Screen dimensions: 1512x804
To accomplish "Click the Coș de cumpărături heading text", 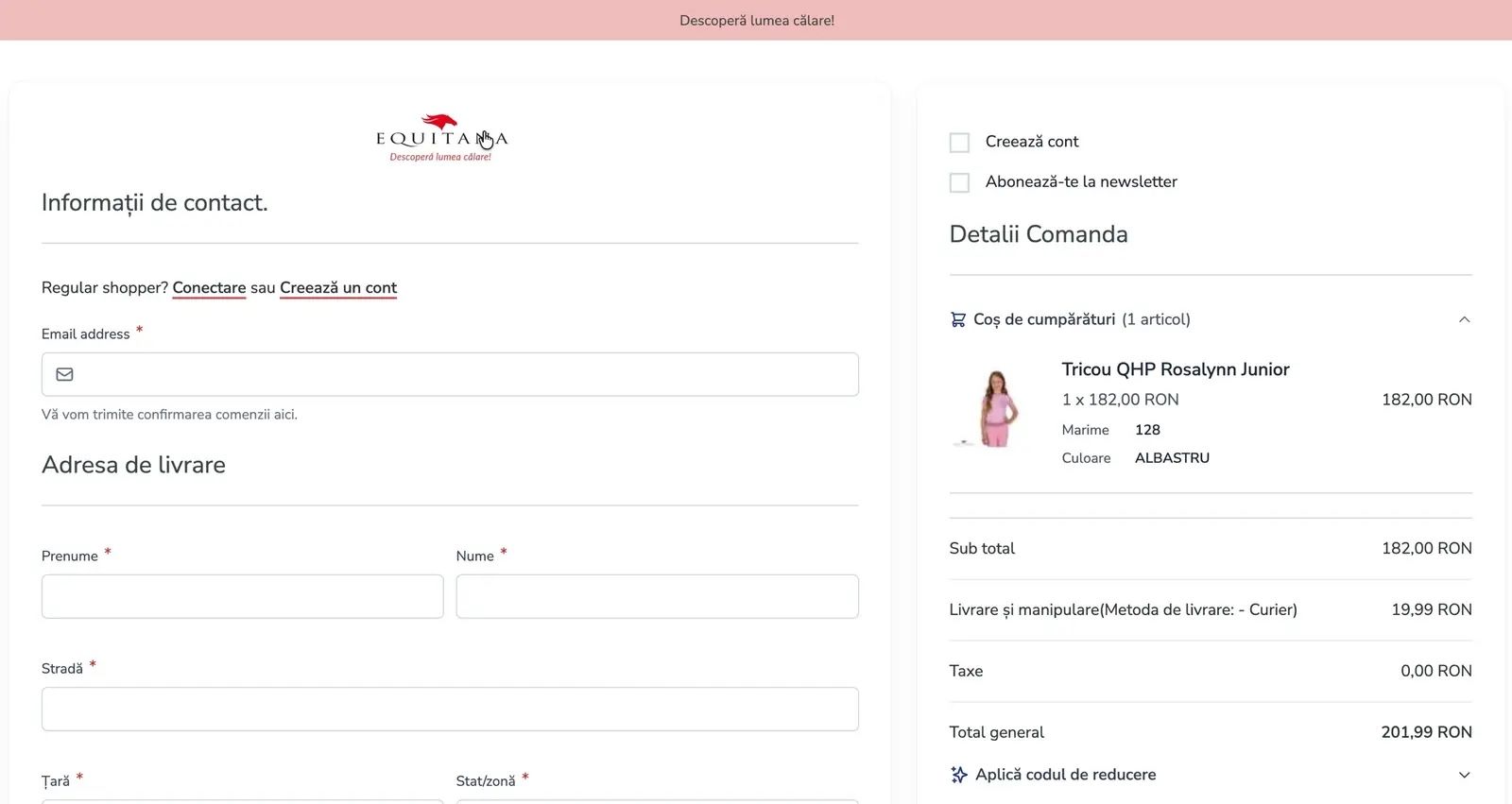I will [1044, 319].
